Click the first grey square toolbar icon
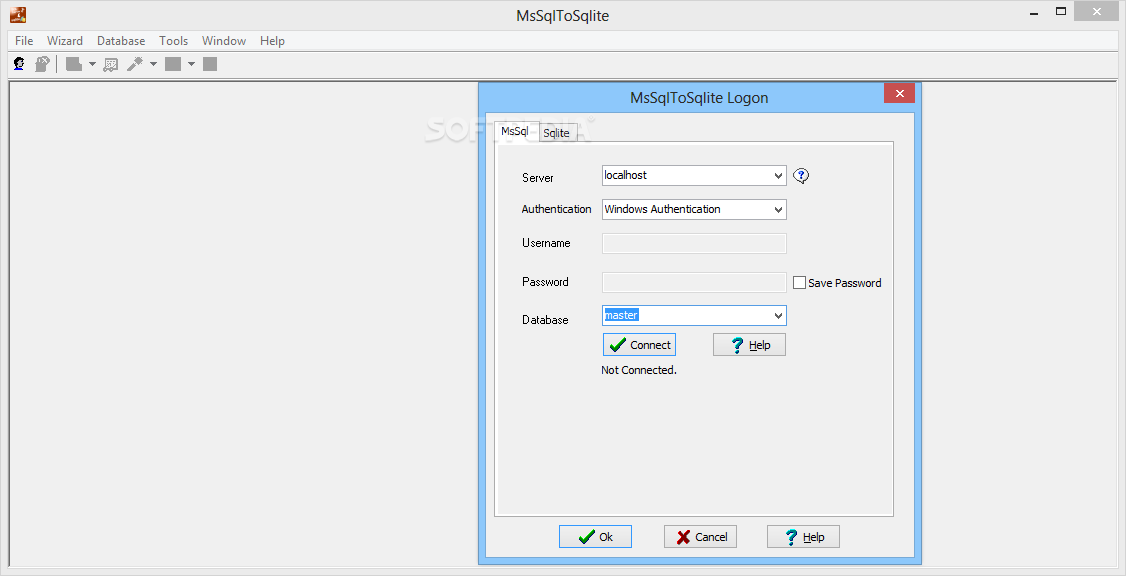1126x576 pixels. [x=172, y=64]
